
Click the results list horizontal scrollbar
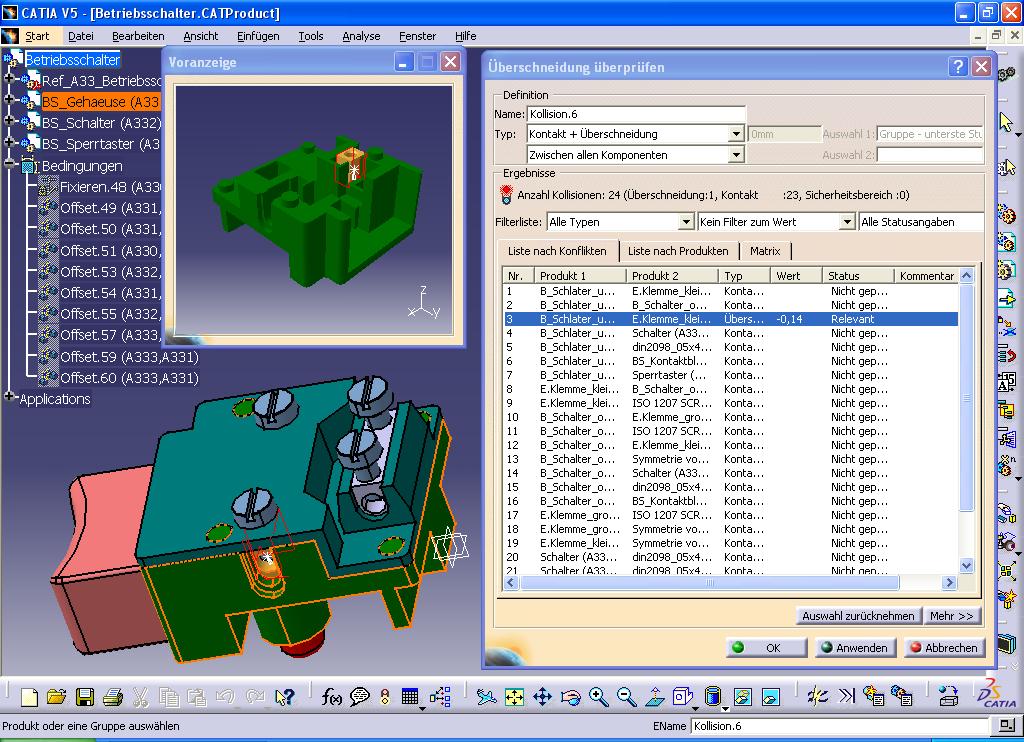pyautogui.click(x=710, y=583)
